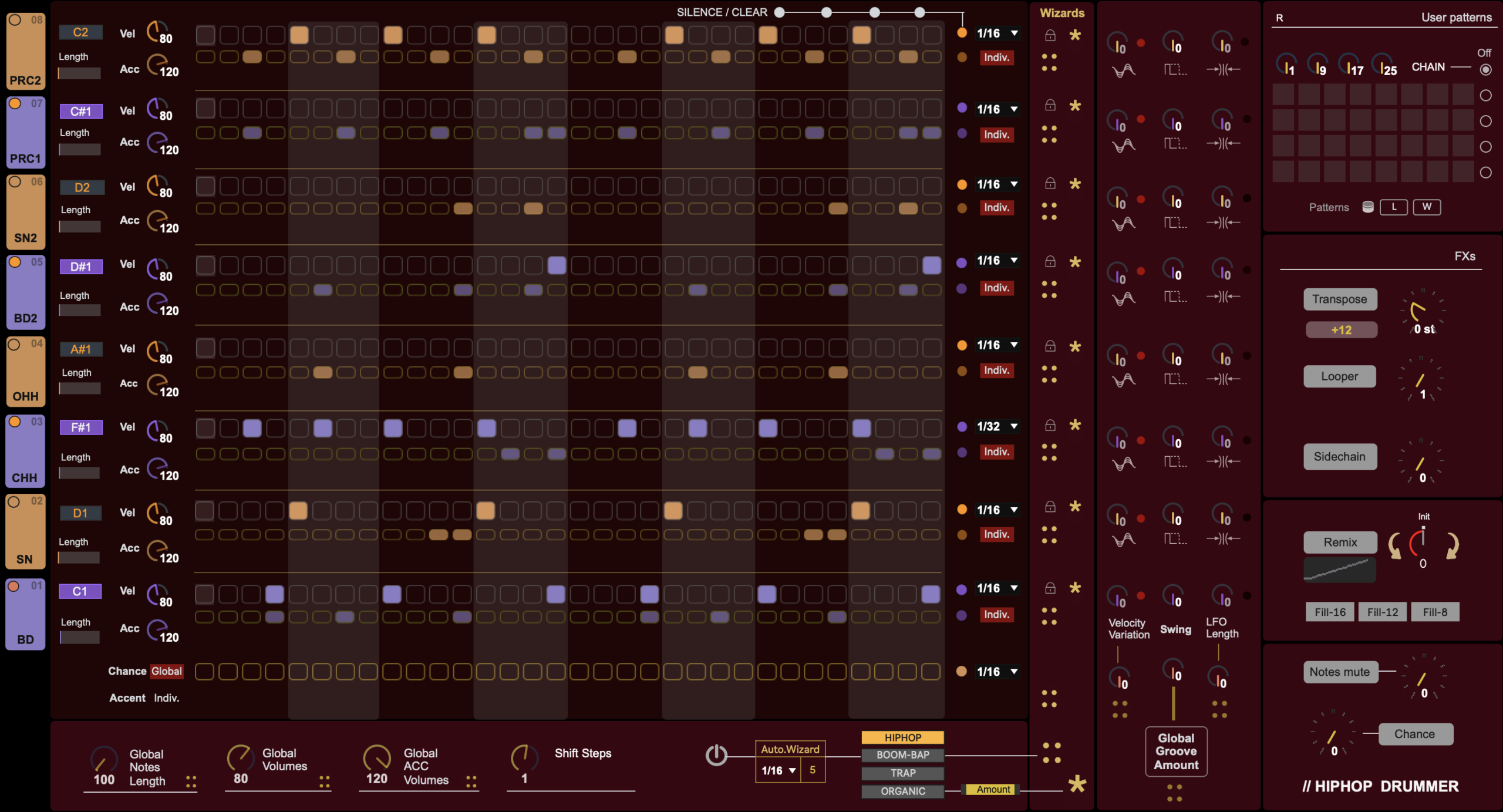Toggle the SN track mute circle
The height and width of the screenshot is (812, 1503).
15,502
